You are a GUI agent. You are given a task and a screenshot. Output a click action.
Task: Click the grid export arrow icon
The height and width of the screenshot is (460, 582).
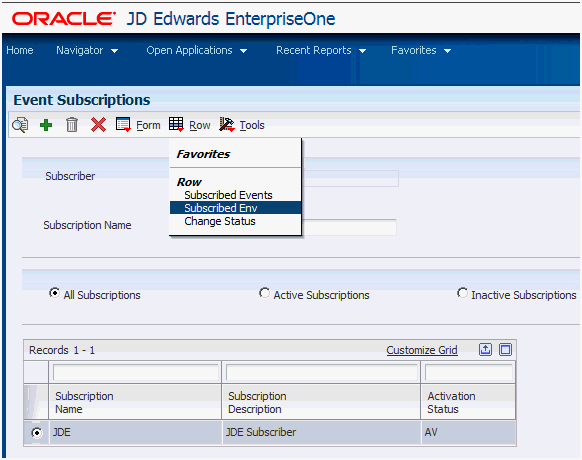[x=485, y=349]
